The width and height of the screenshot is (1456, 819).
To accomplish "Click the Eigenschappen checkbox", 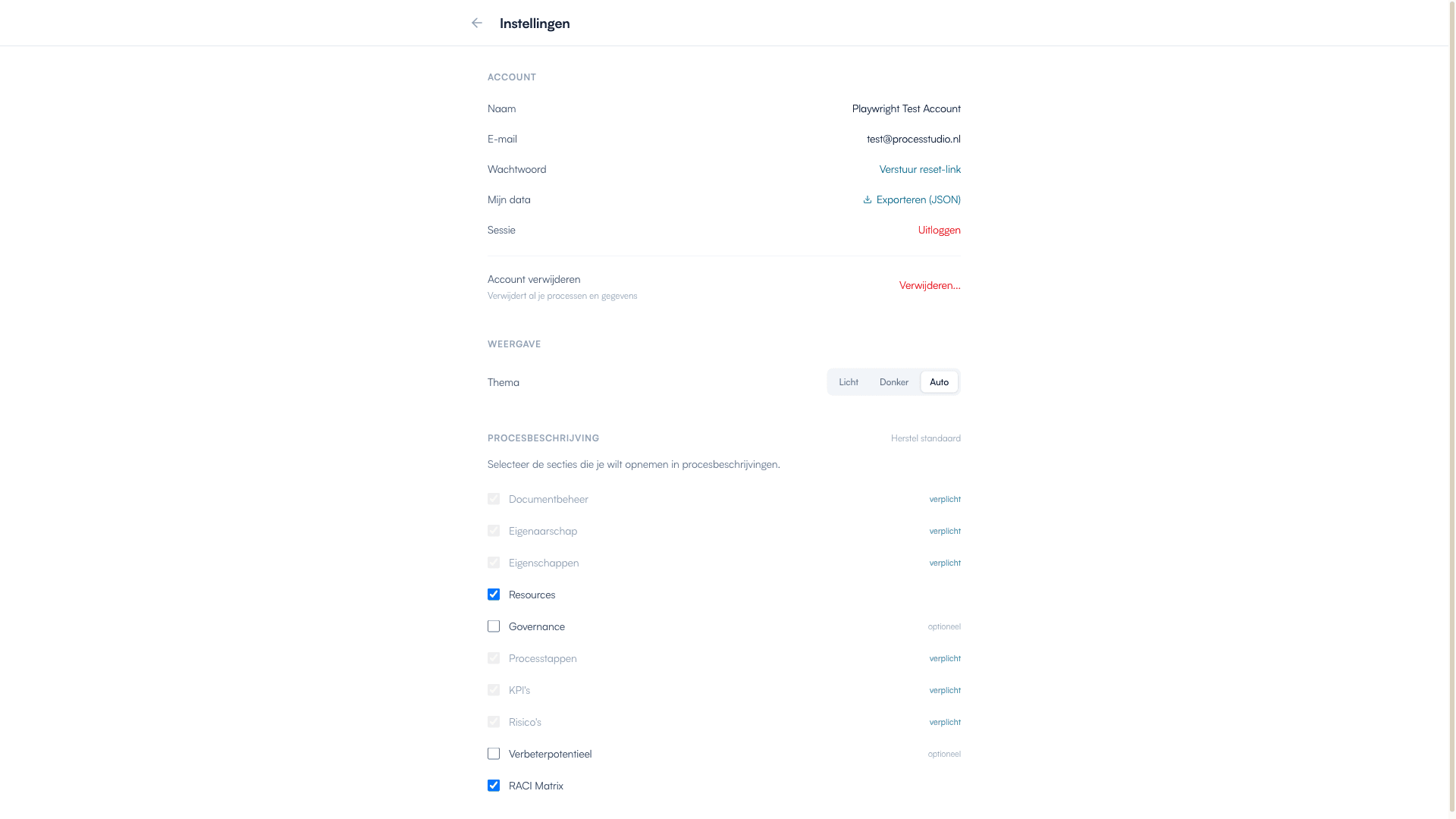I will tap(494, 563).
